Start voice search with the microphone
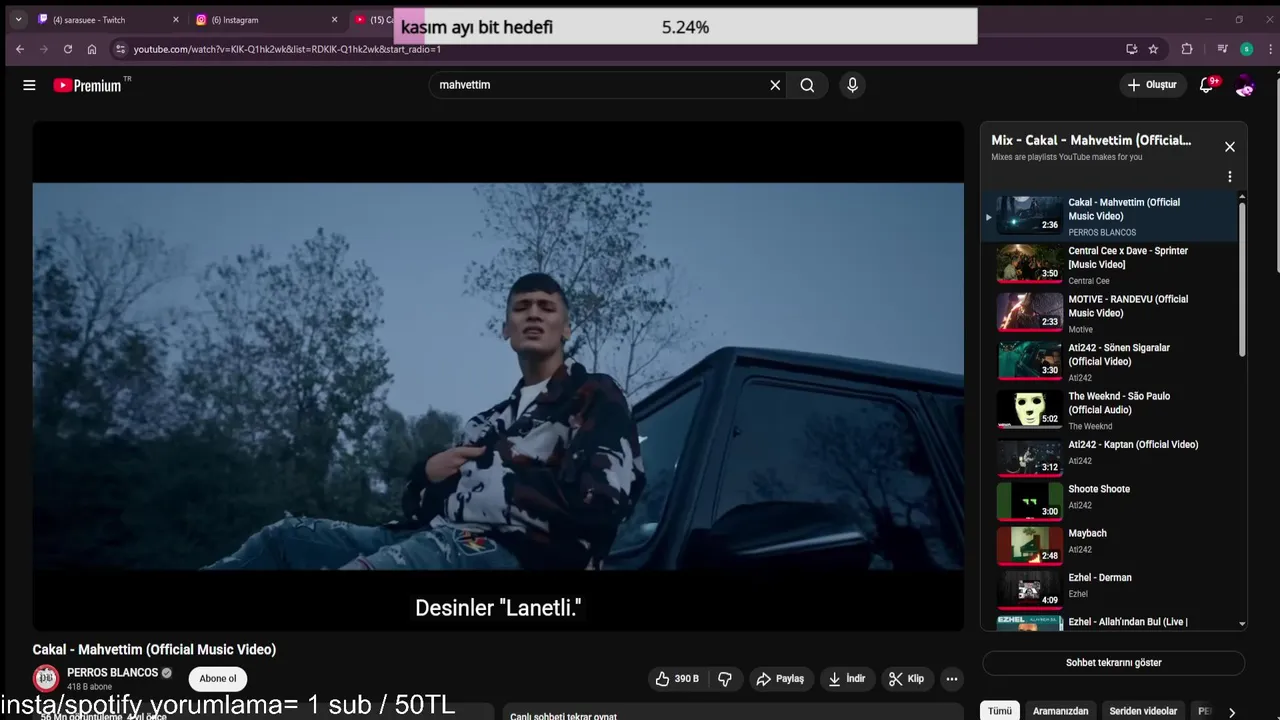 (852, 85)
